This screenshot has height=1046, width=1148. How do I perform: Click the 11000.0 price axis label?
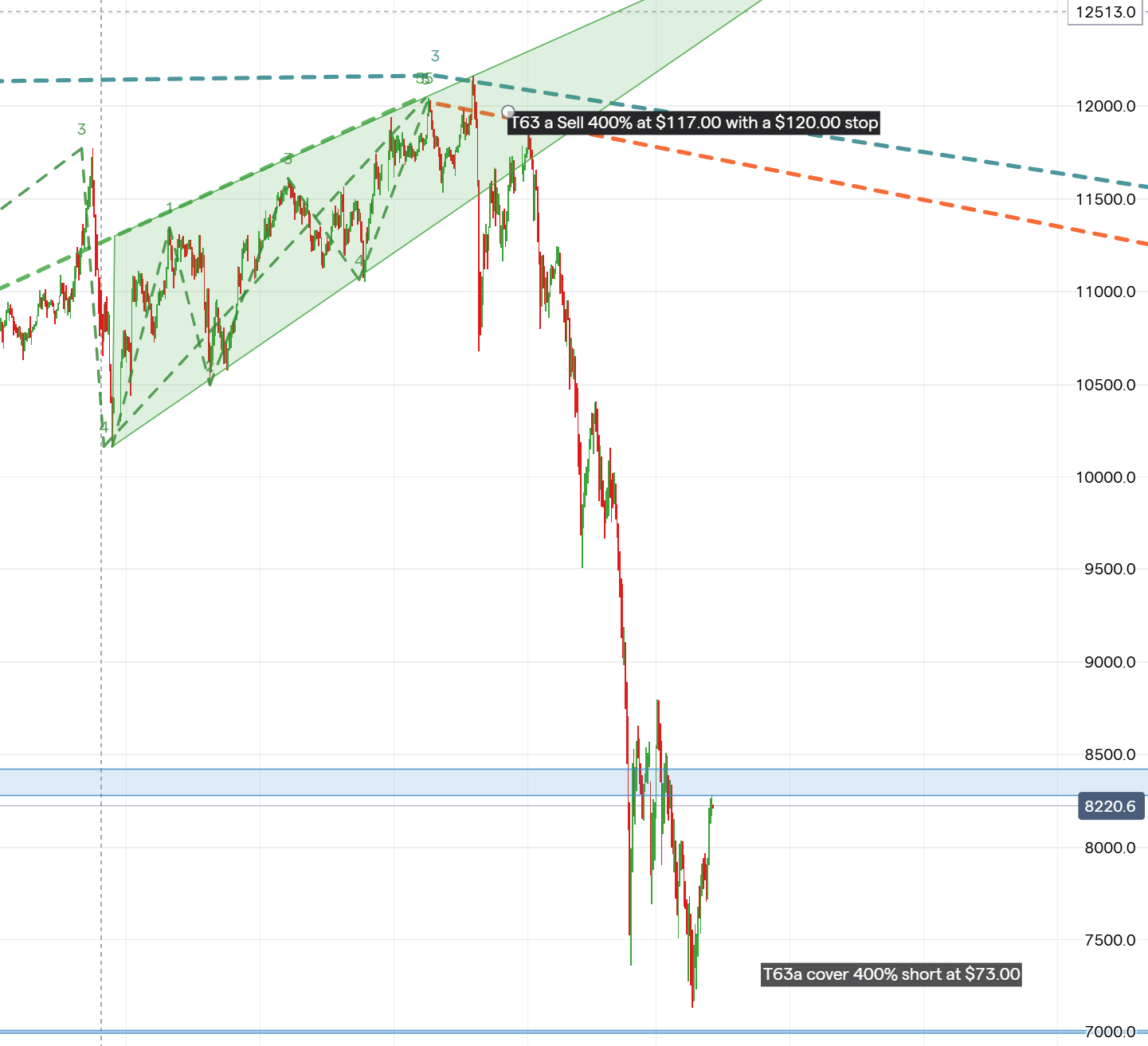click(1105, 292)
